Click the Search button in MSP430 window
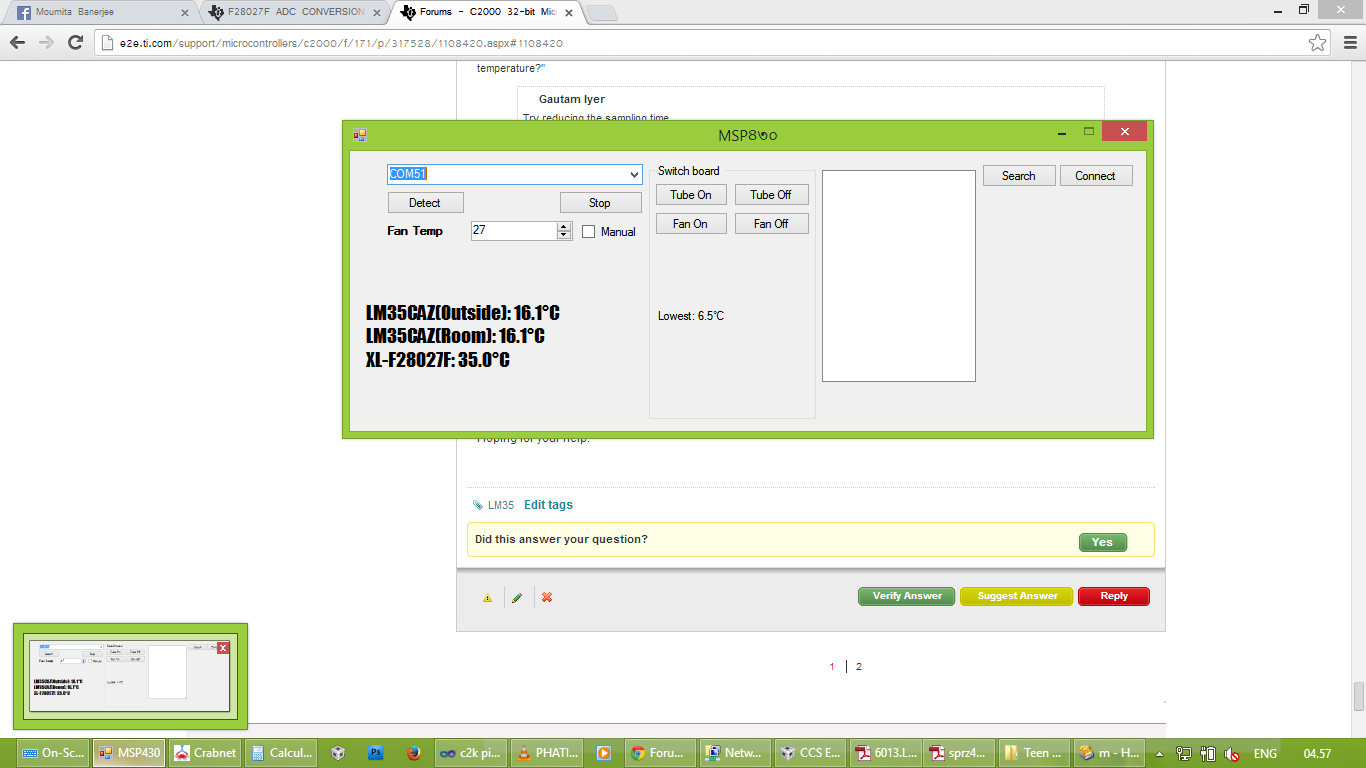This screenshot has height=768, width=1366. (x=1019, y=176)
